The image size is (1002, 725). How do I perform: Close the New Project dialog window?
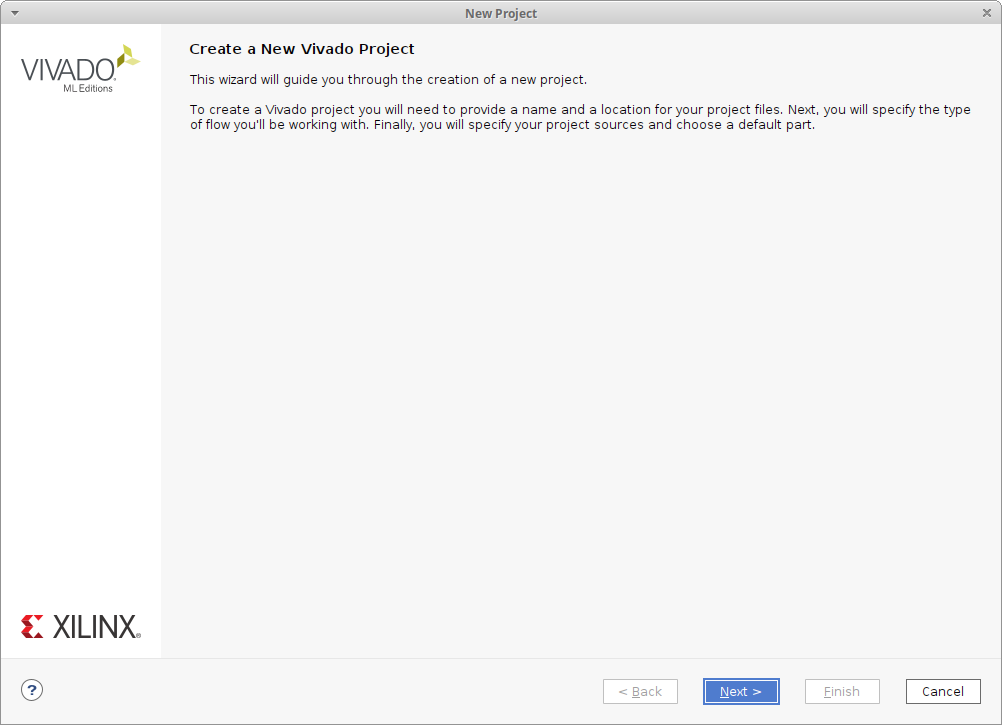click(987, 13)
